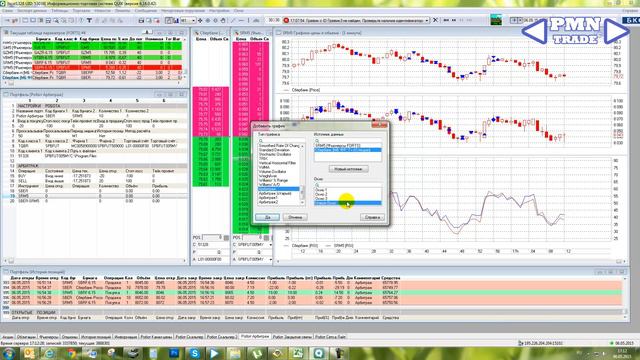Screen dimensions: 640x360
Task: Select Vertical Horizontal Filter in indicator list
Action: [x=277, y=163]
